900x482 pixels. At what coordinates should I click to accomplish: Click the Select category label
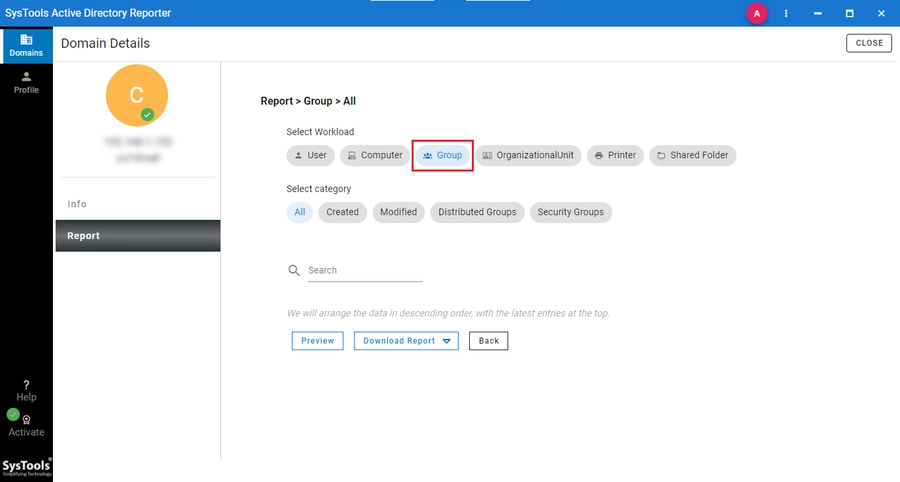319,189
